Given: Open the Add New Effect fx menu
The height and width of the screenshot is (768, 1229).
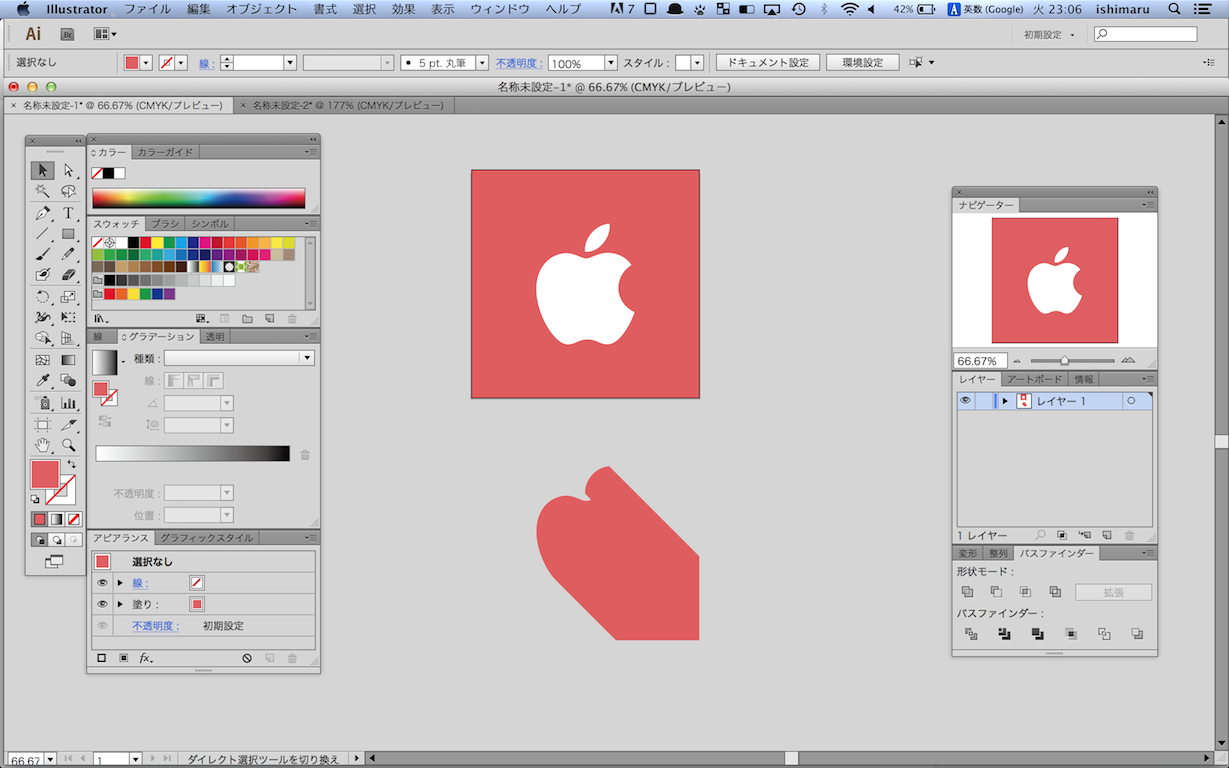Looking at the screenshot, I should 146,658.
